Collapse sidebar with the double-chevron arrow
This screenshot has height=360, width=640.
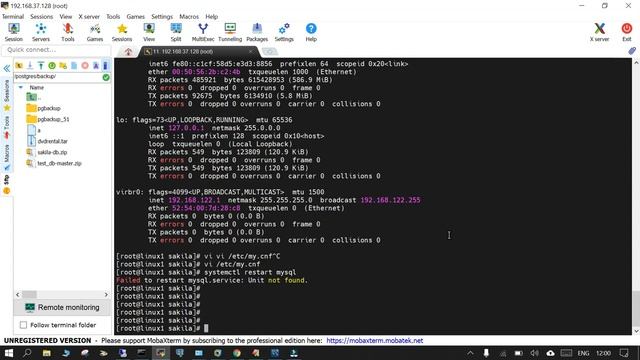tap(7, 69)
